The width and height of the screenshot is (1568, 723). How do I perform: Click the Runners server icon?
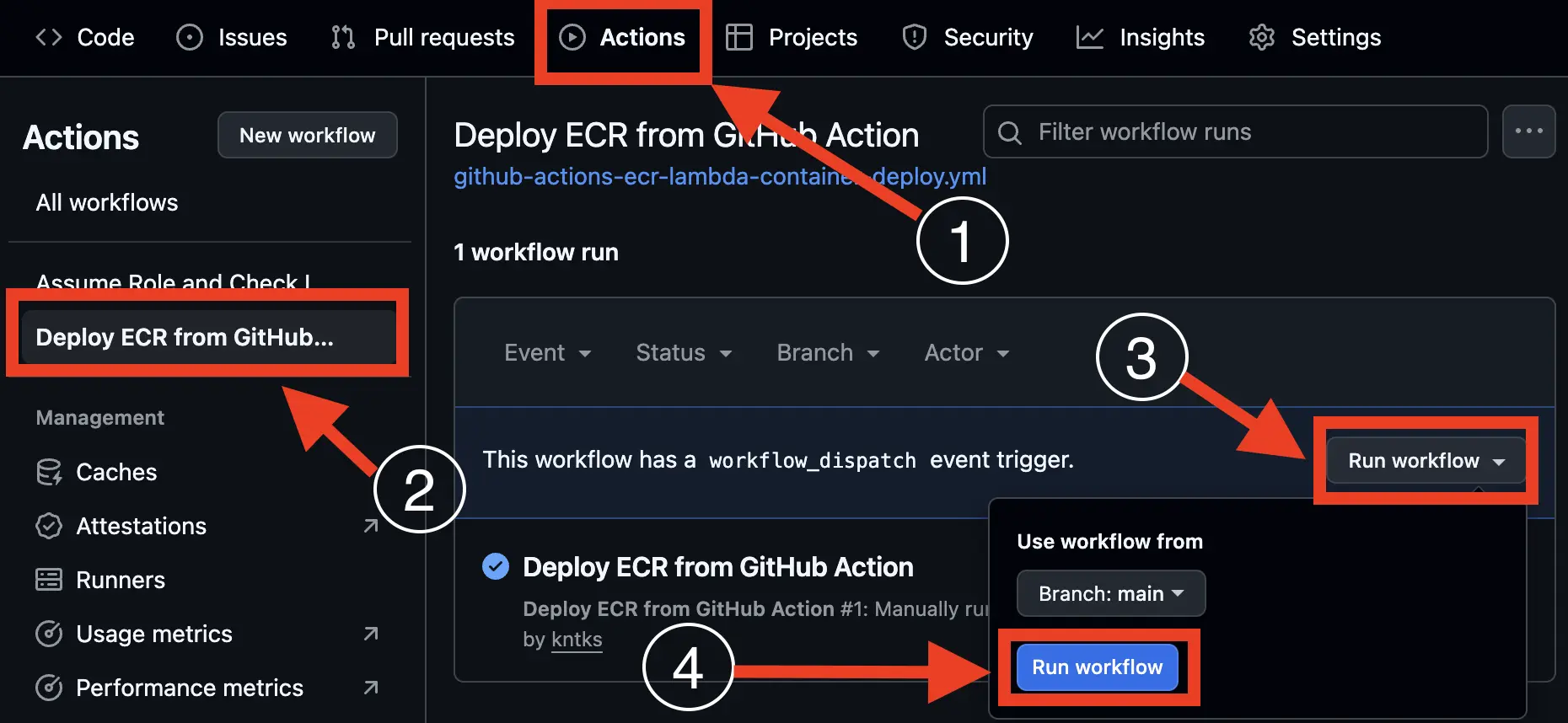pyautogui.click(x=49, y=580)
